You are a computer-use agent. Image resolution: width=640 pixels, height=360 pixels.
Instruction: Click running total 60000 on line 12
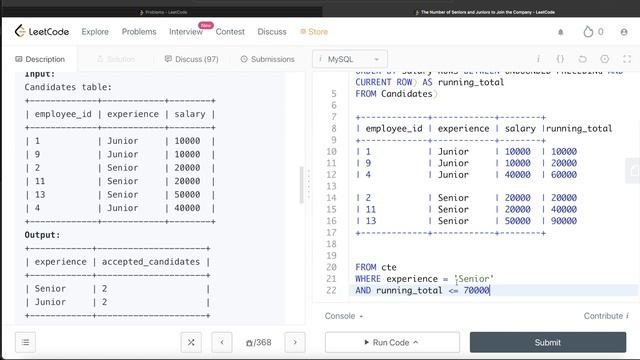tap(564, 175)
